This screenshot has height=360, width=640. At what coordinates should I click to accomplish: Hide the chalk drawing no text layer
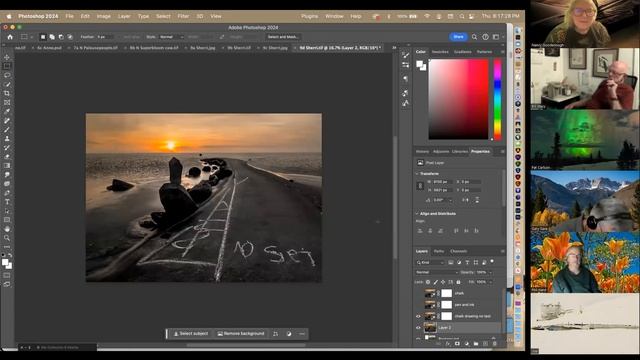click(418, 316)
